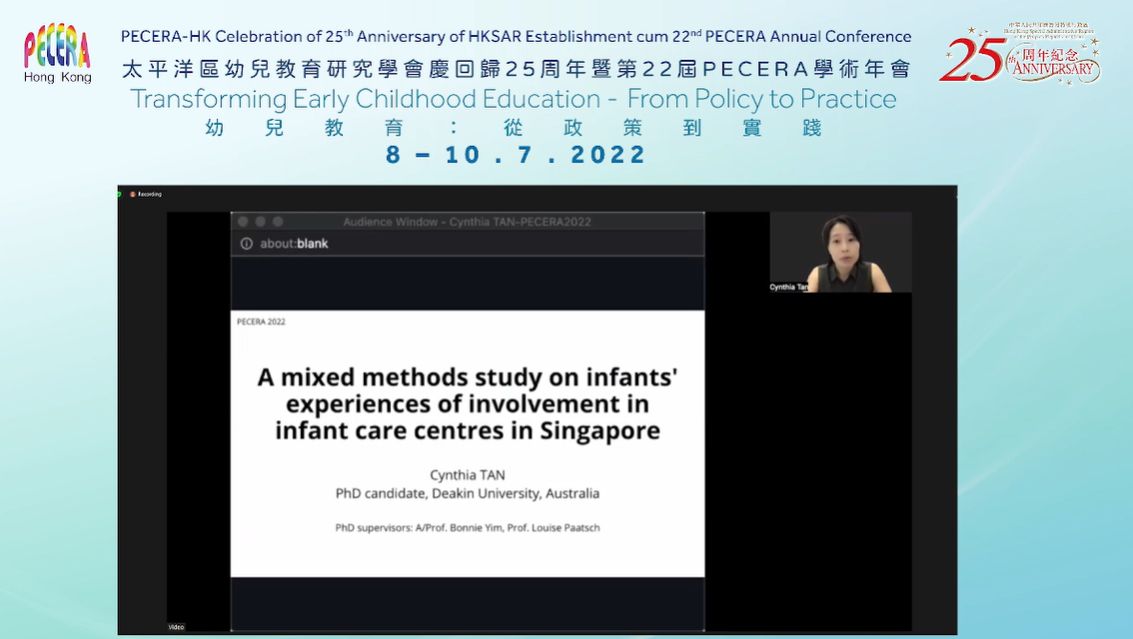Screen dimensions: 1133x639
Task: Toggle the Recording state in the session bar
Action: pyautogui.click(x=146, y=194)
